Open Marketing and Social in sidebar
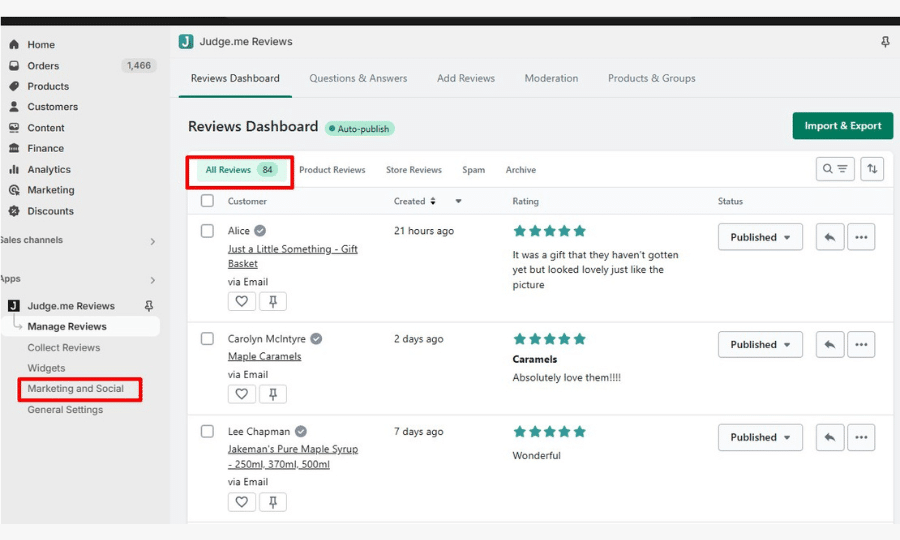The image size is (900, 540). (76, 389)
